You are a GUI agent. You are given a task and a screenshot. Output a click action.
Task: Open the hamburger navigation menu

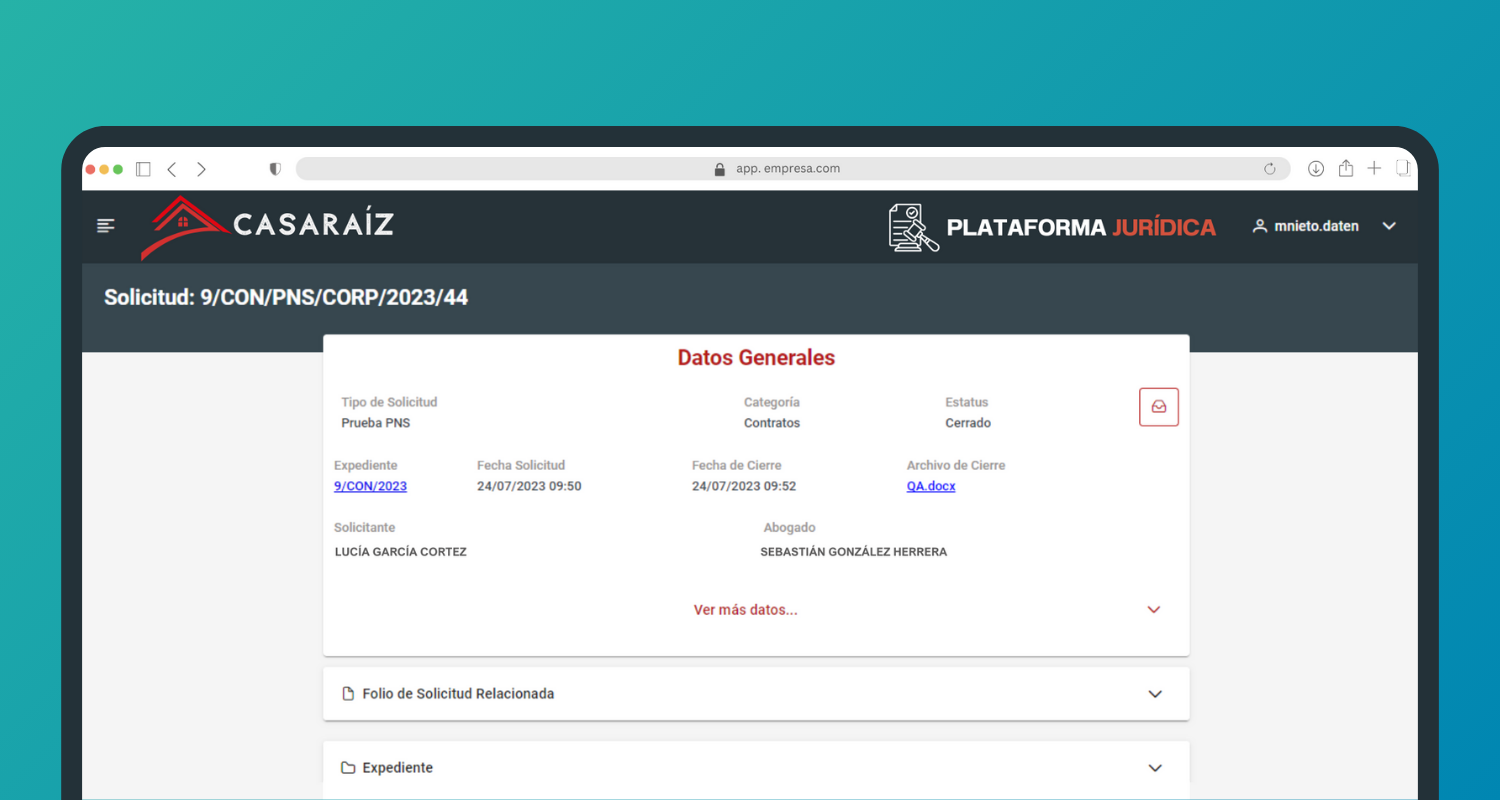pos(106,226)
